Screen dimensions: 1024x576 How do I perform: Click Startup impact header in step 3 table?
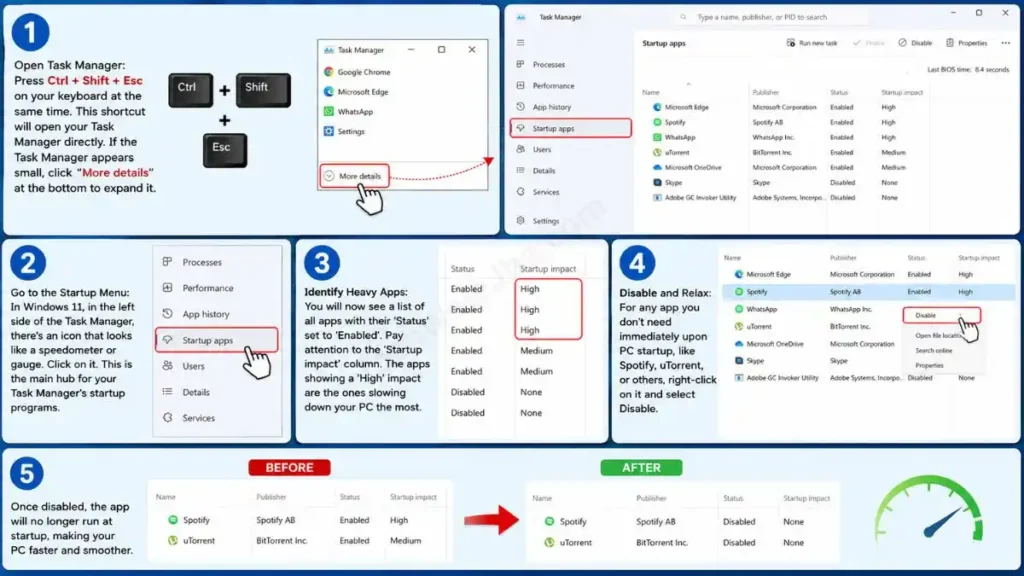[x=548, y=269]
